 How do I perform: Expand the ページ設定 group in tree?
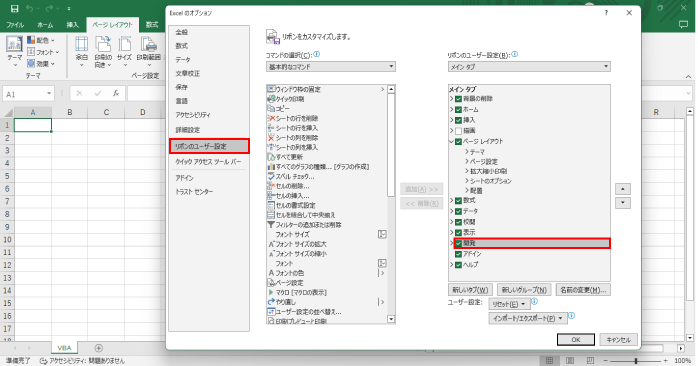click(x=467, y=162)
